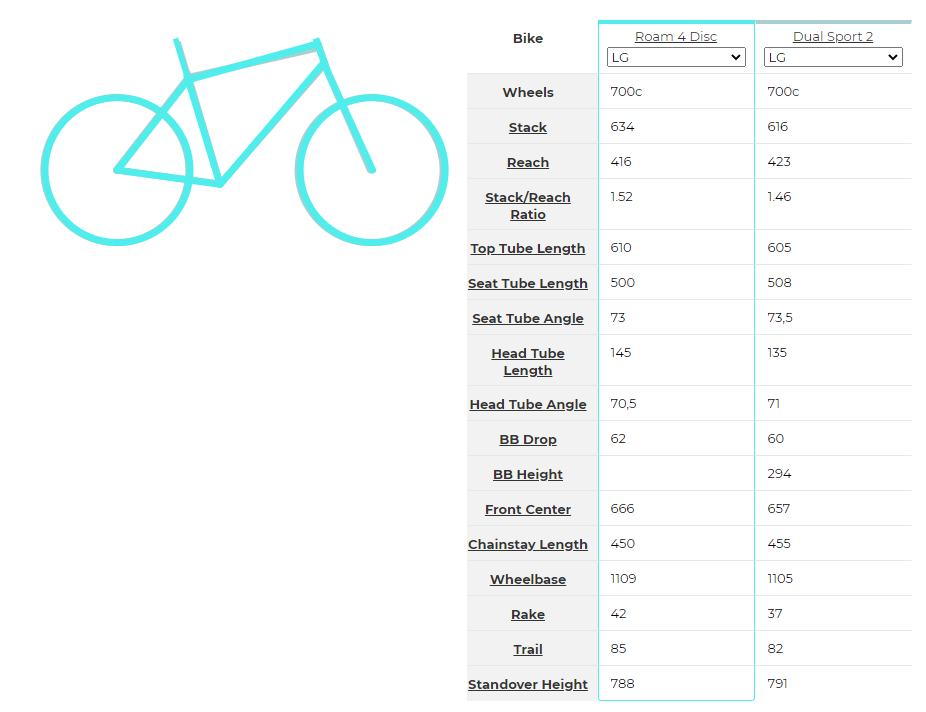This screenshot has height=712, width=926.
Task: Click the seat tube length value 508
Action: 780,283
